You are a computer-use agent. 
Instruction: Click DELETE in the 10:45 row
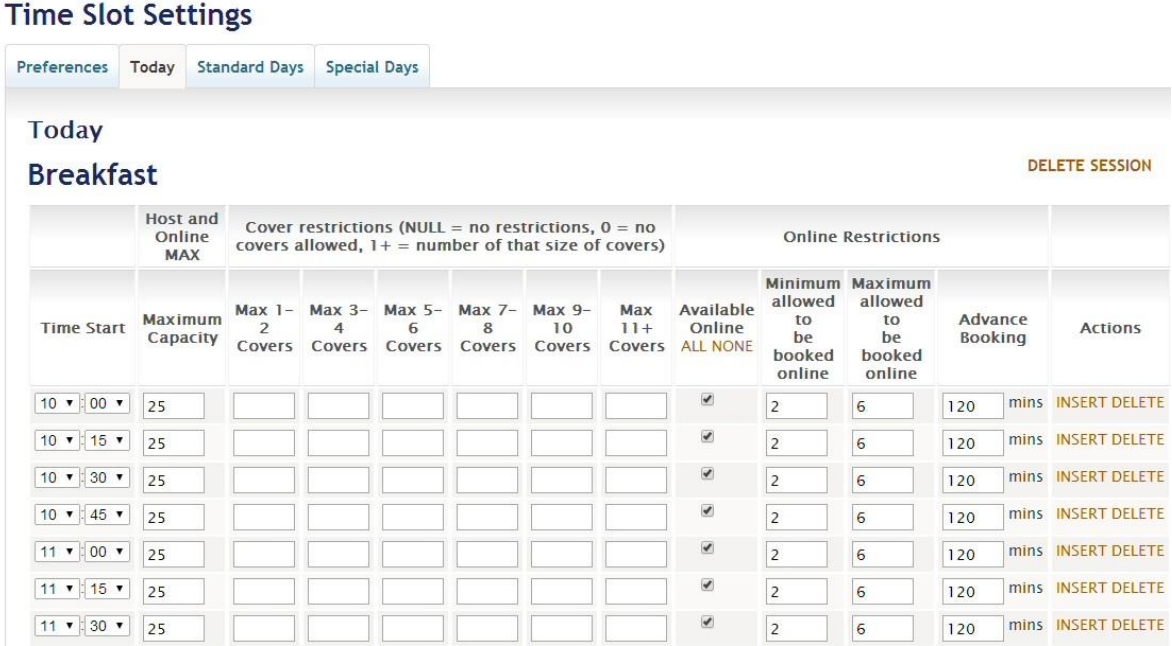click(1138, 513)
